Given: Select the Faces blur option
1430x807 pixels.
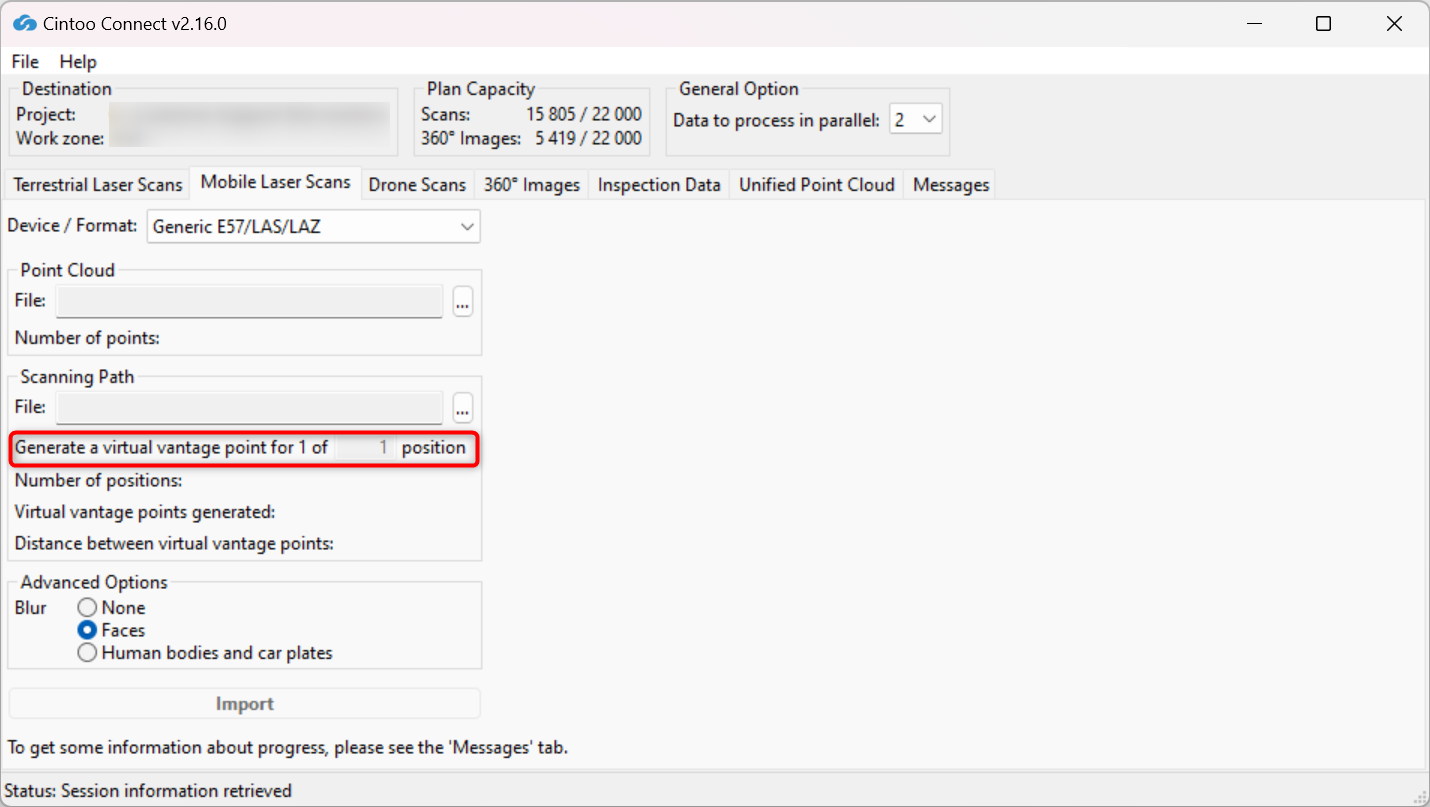Looking at the screenshot, I should [111, 630].
